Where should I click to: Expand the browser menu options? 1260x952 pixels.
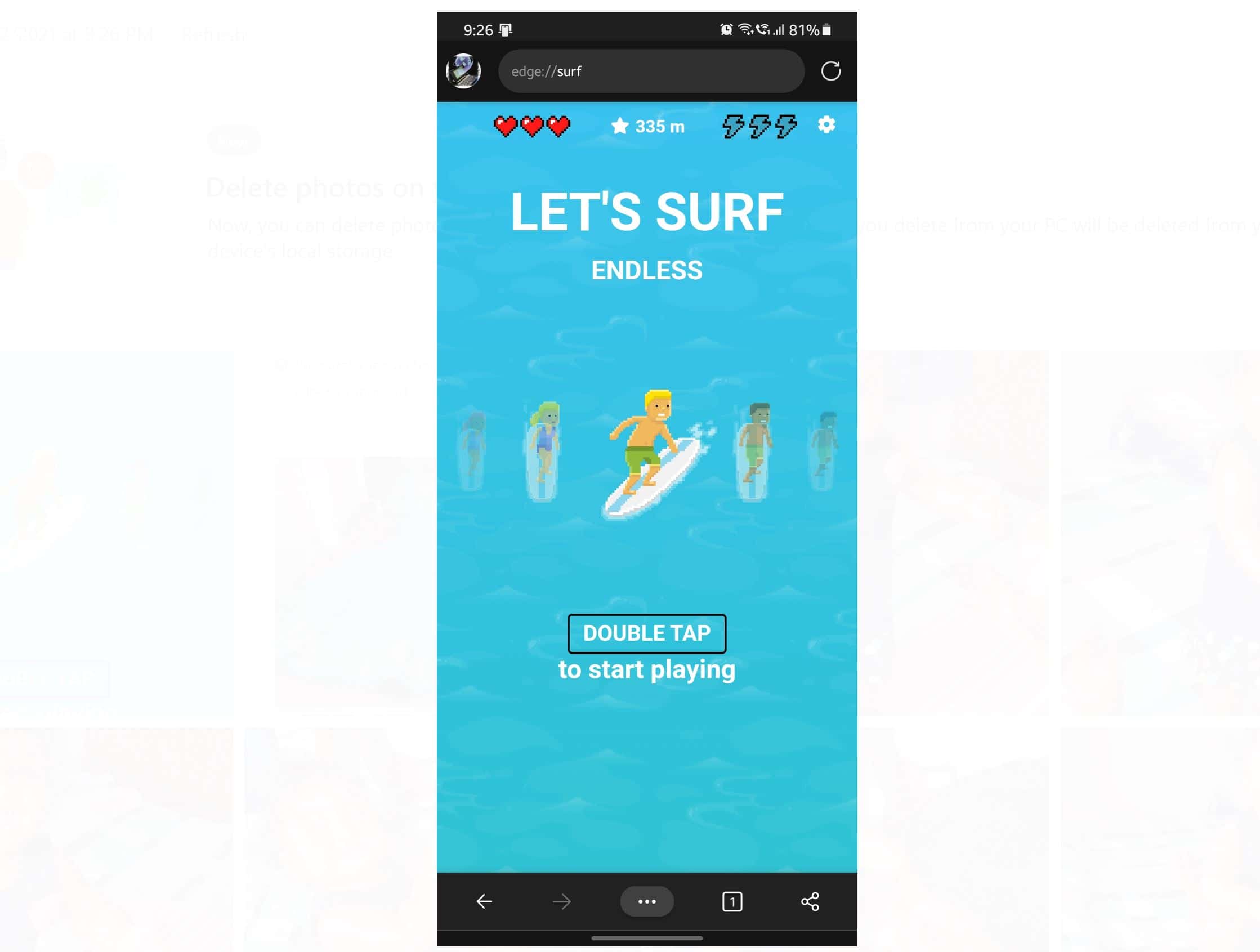647,901
